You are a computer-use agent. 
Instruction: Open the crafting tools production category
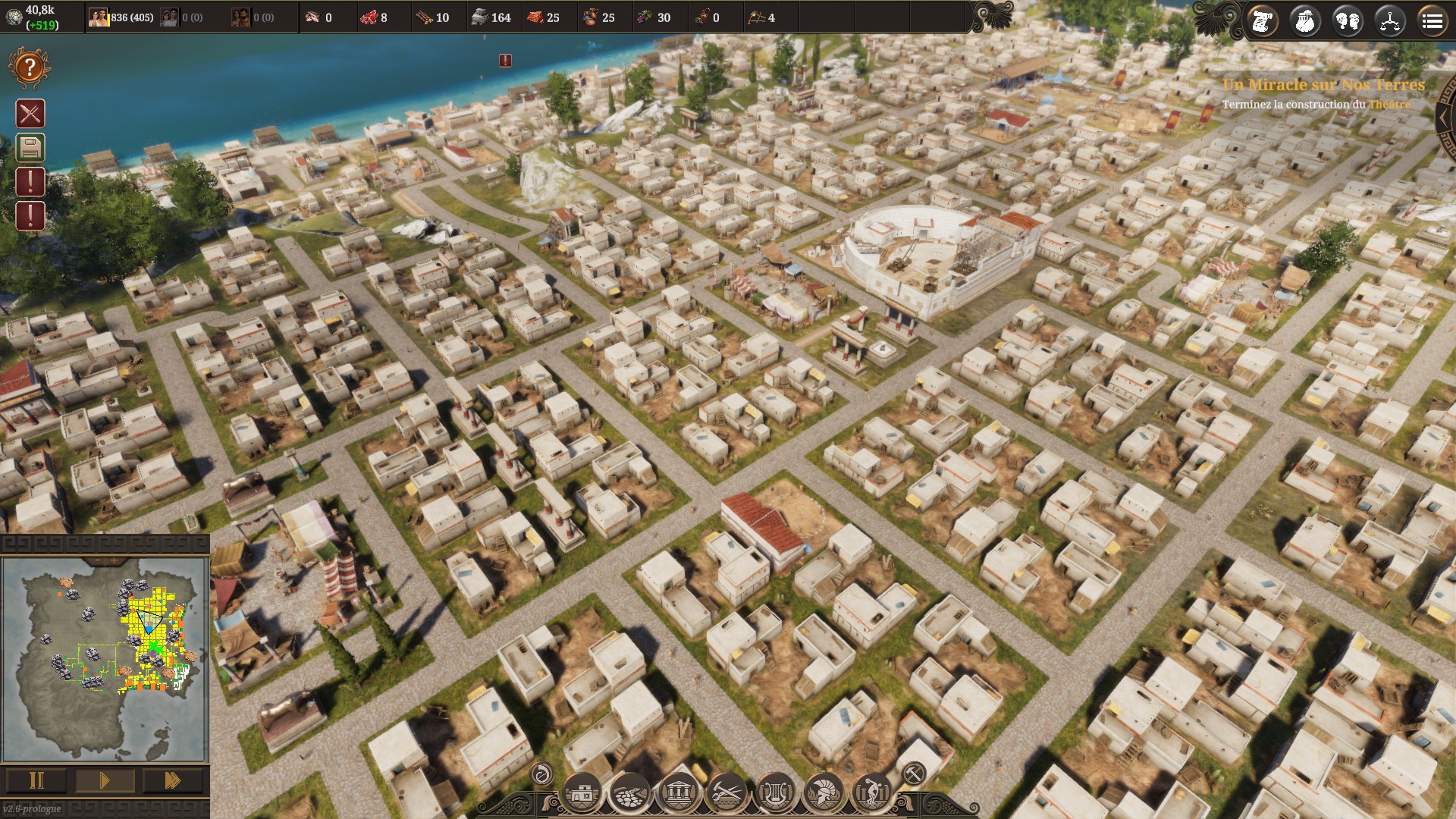pyautogui.click(x=726, y=794)
